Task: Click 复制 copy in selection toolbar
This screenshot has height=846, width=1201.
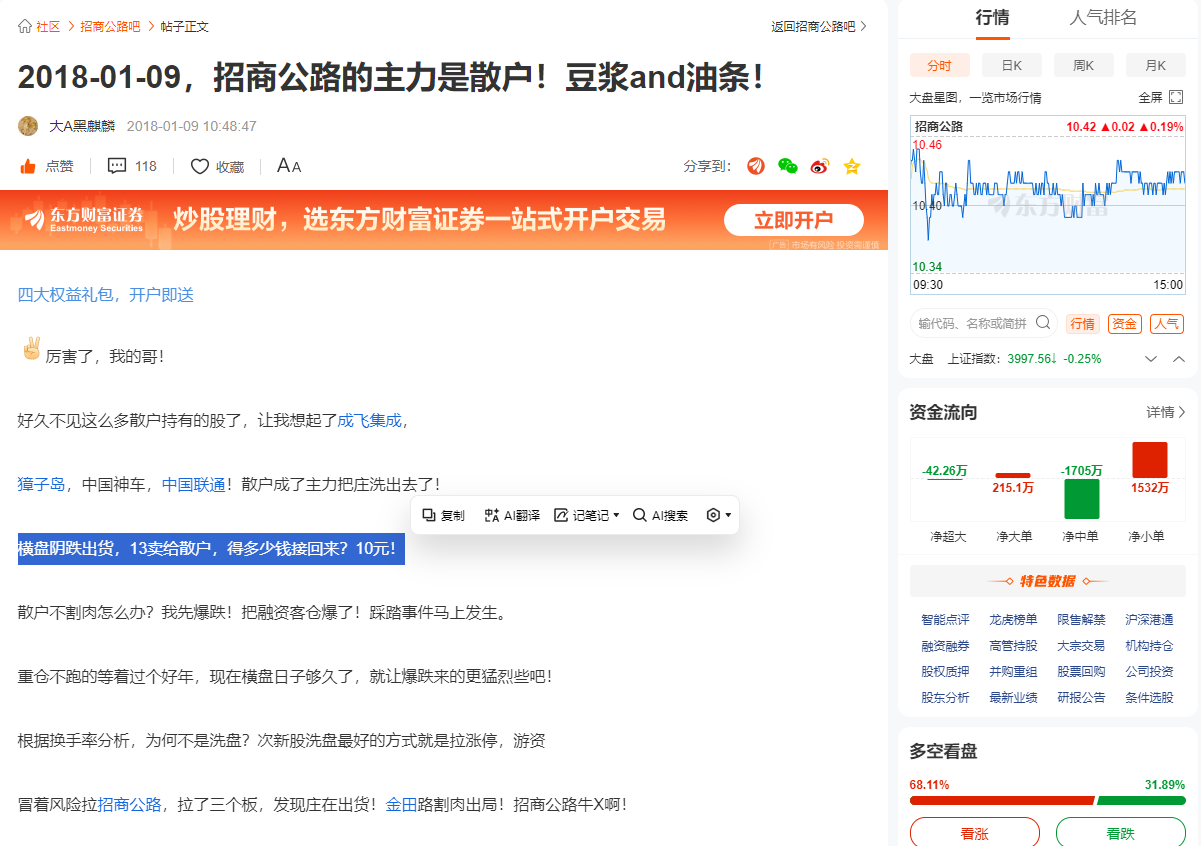Action: click(444, 515)
